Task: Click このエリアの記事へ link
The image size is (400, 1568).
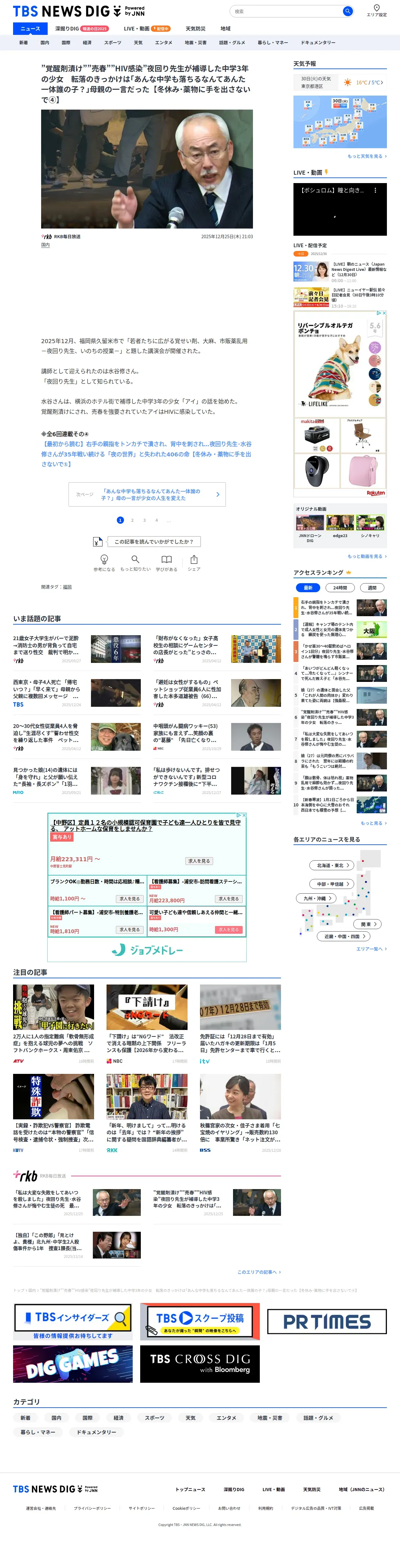Action: 259,1272
